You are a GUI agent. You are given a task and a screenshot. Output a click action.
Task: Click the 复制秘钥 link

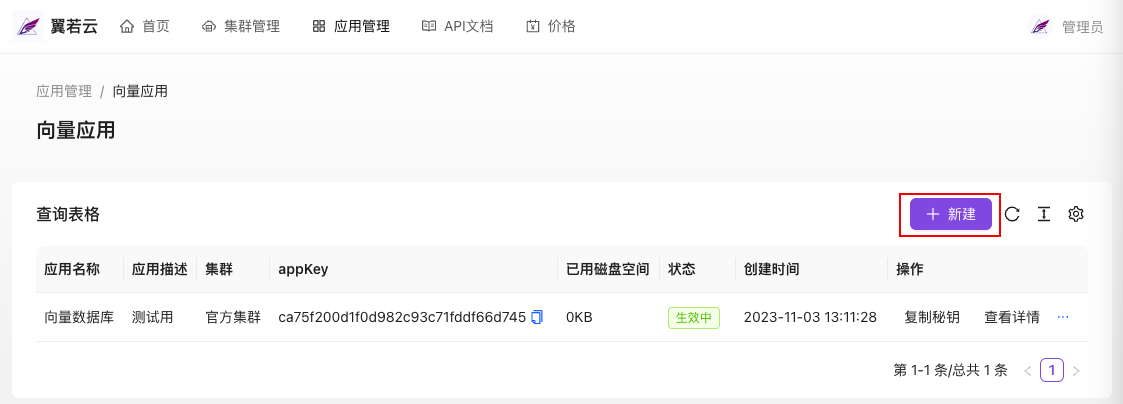(932, 317)
